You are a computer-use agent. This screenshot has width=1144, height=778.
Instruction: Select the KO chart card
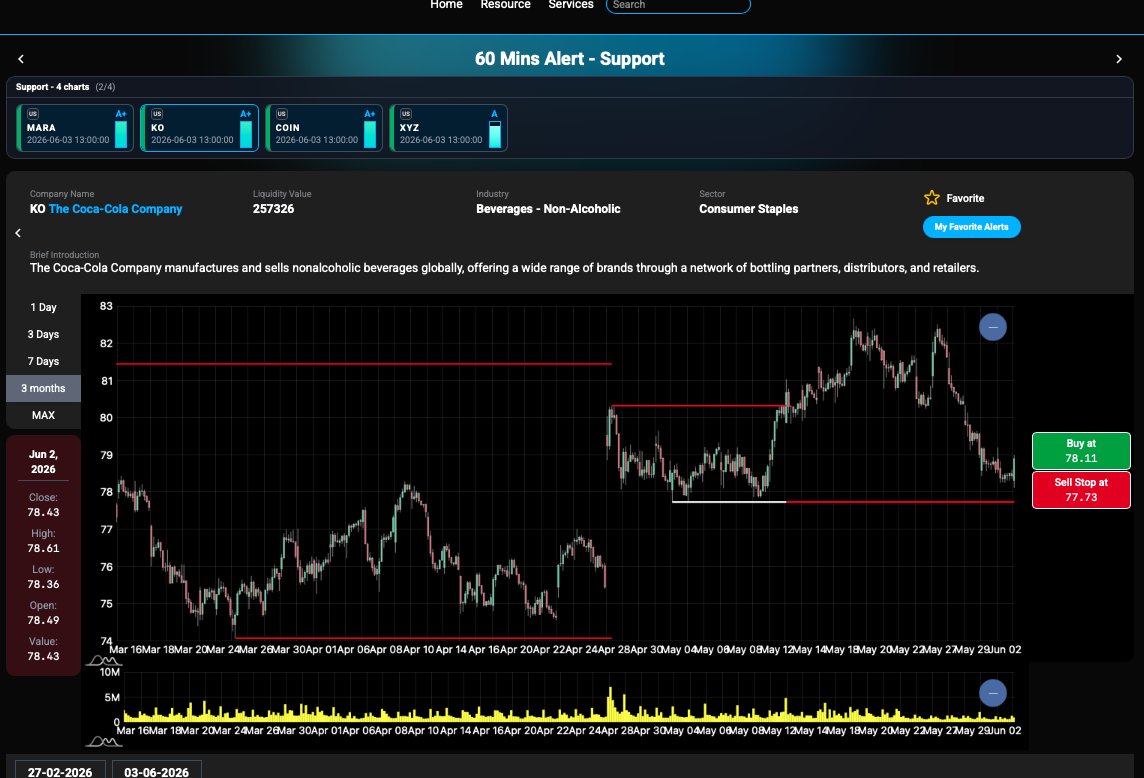tap(199, 128)
